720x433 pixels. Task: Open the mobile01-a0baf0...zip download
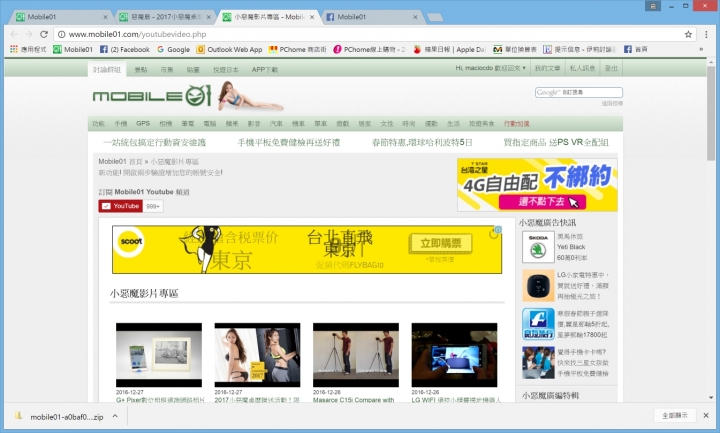66,417
